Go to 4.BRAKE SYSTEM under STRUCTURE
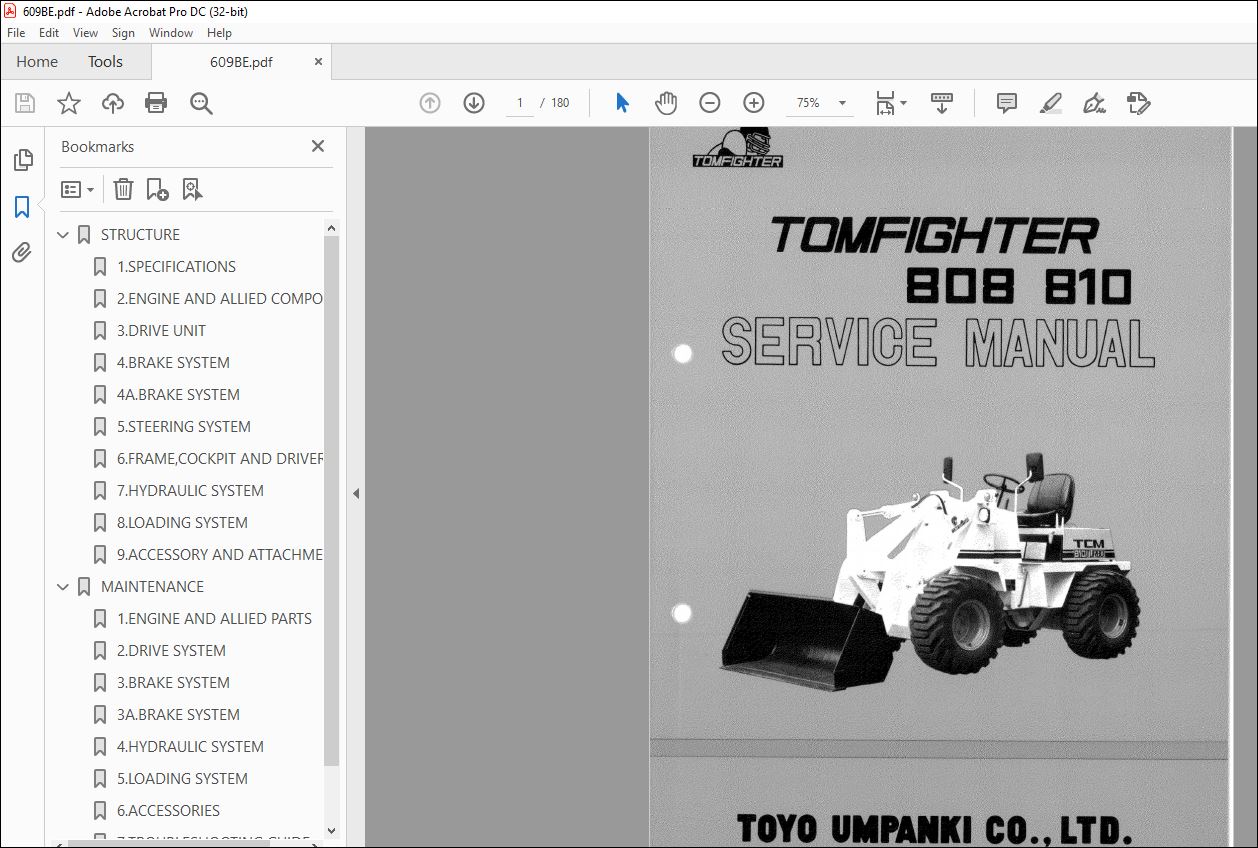Image resolution: width=1258 pixels, height=848 pixels. (x=173, y=363)
